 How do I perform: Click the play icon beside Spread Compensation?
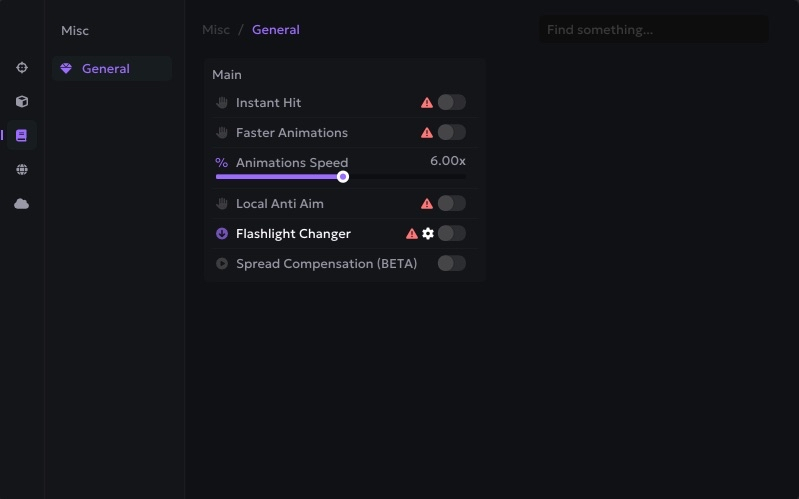coord(222,264)
